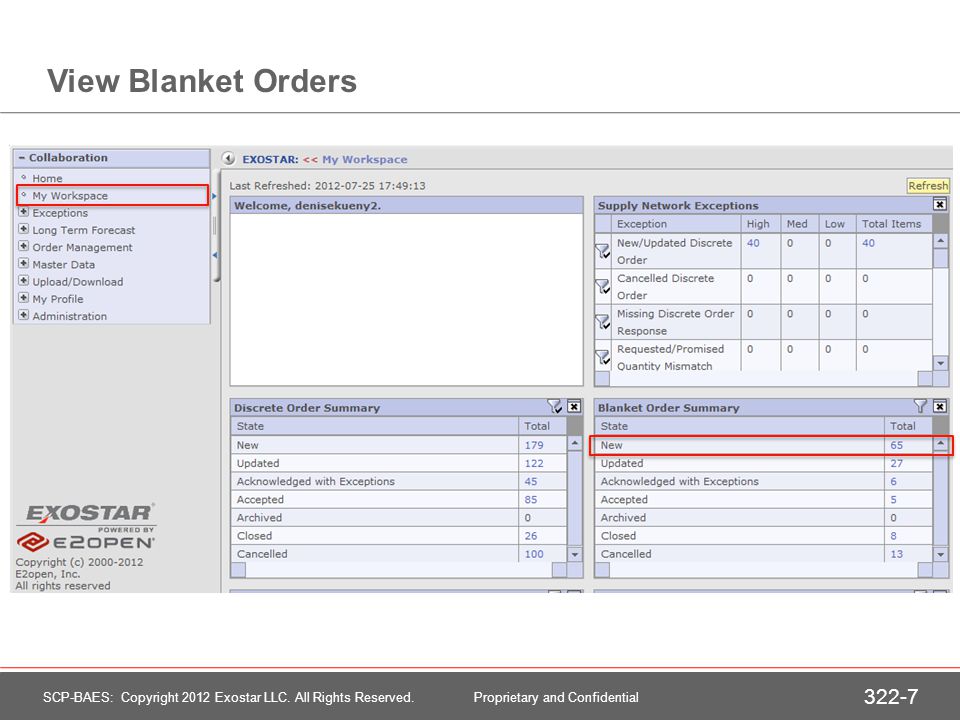Screen dimensions: 960x720
Task: Close the Discrete Order Summary panel
Action: [574, 407]
